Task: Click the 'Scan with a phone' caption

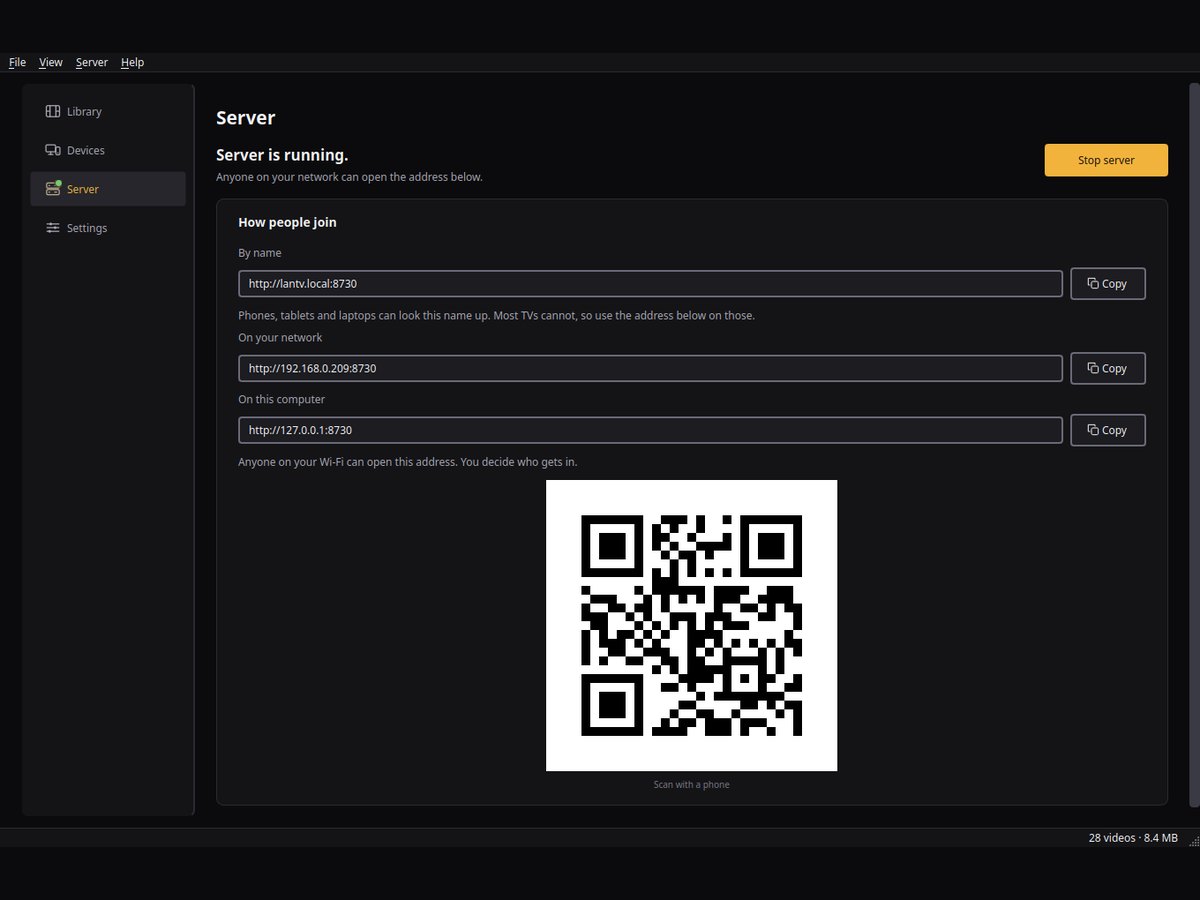Action: point(691,785)
